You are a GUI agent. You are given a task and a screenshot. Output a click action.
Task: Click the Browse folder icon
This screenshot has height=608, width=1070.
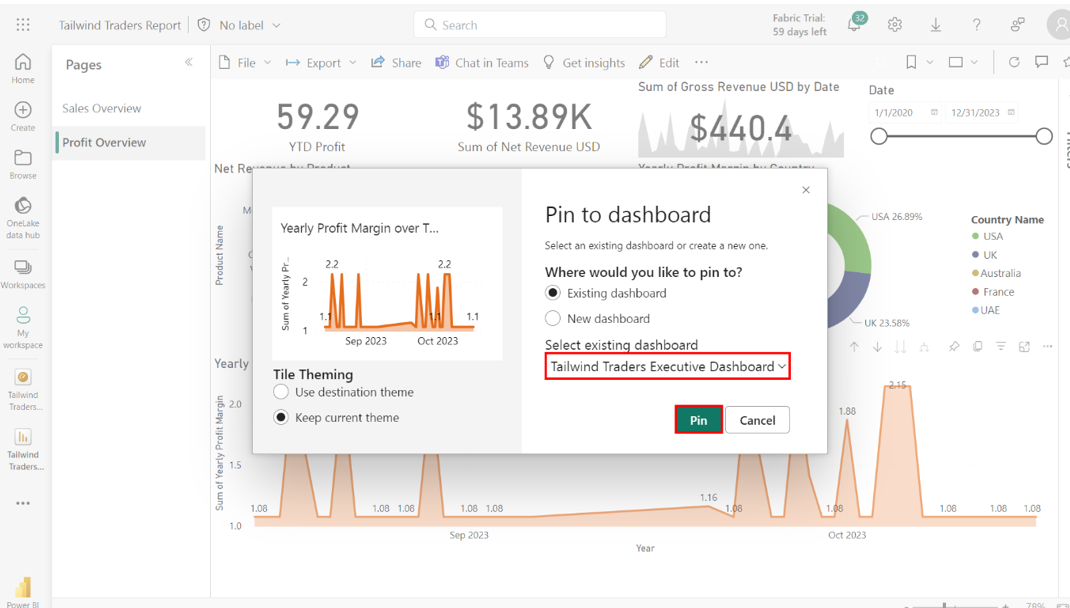22,158
